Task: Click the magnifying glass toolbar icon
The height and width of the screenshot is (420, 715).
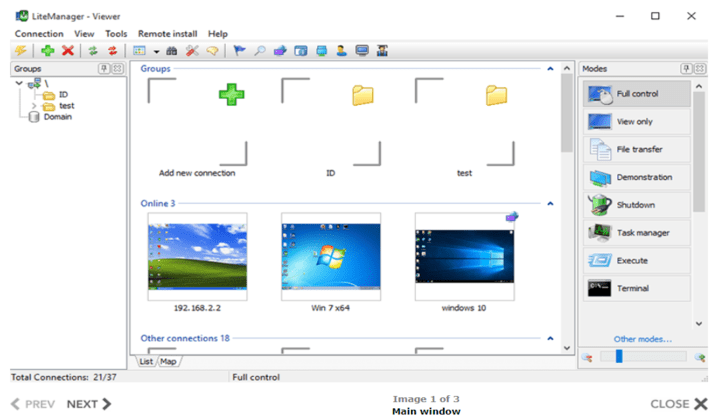Action: (x=260, y=51)
